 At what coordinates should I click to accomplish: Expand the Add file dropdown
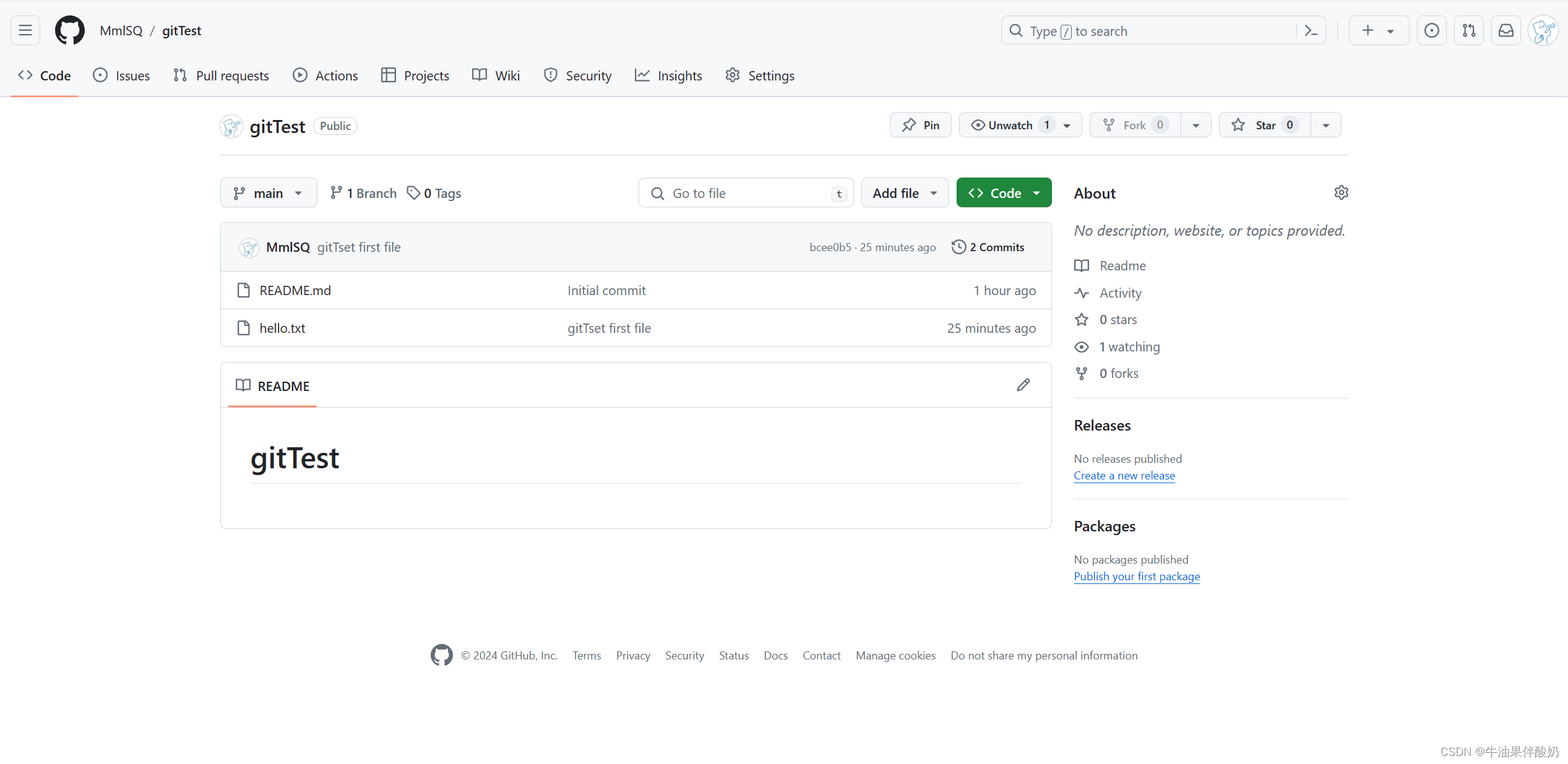[x=904, y=193]
